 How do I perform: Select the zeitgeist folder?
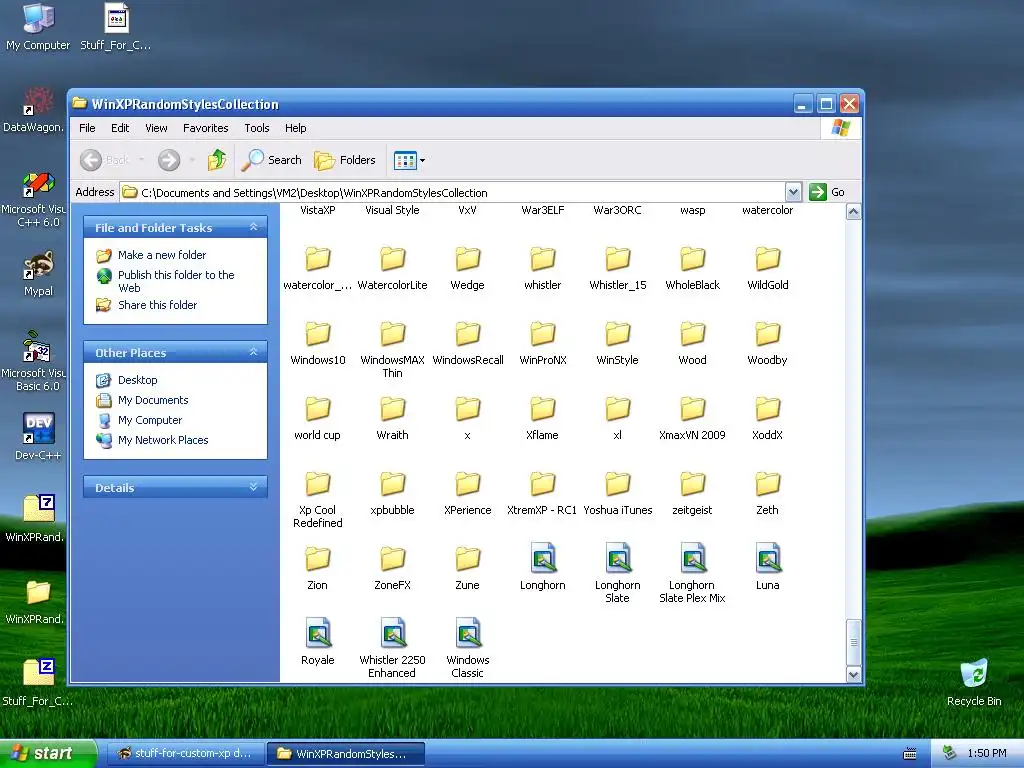[692, 494]
